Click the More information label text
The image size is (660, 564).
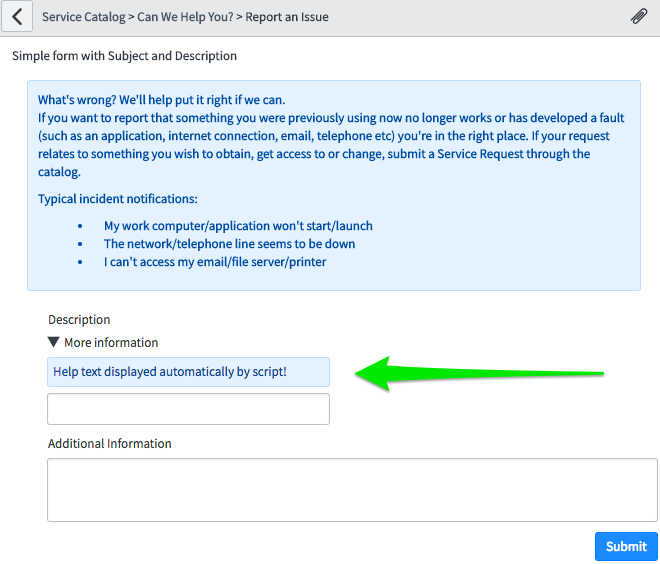(111, 342)
